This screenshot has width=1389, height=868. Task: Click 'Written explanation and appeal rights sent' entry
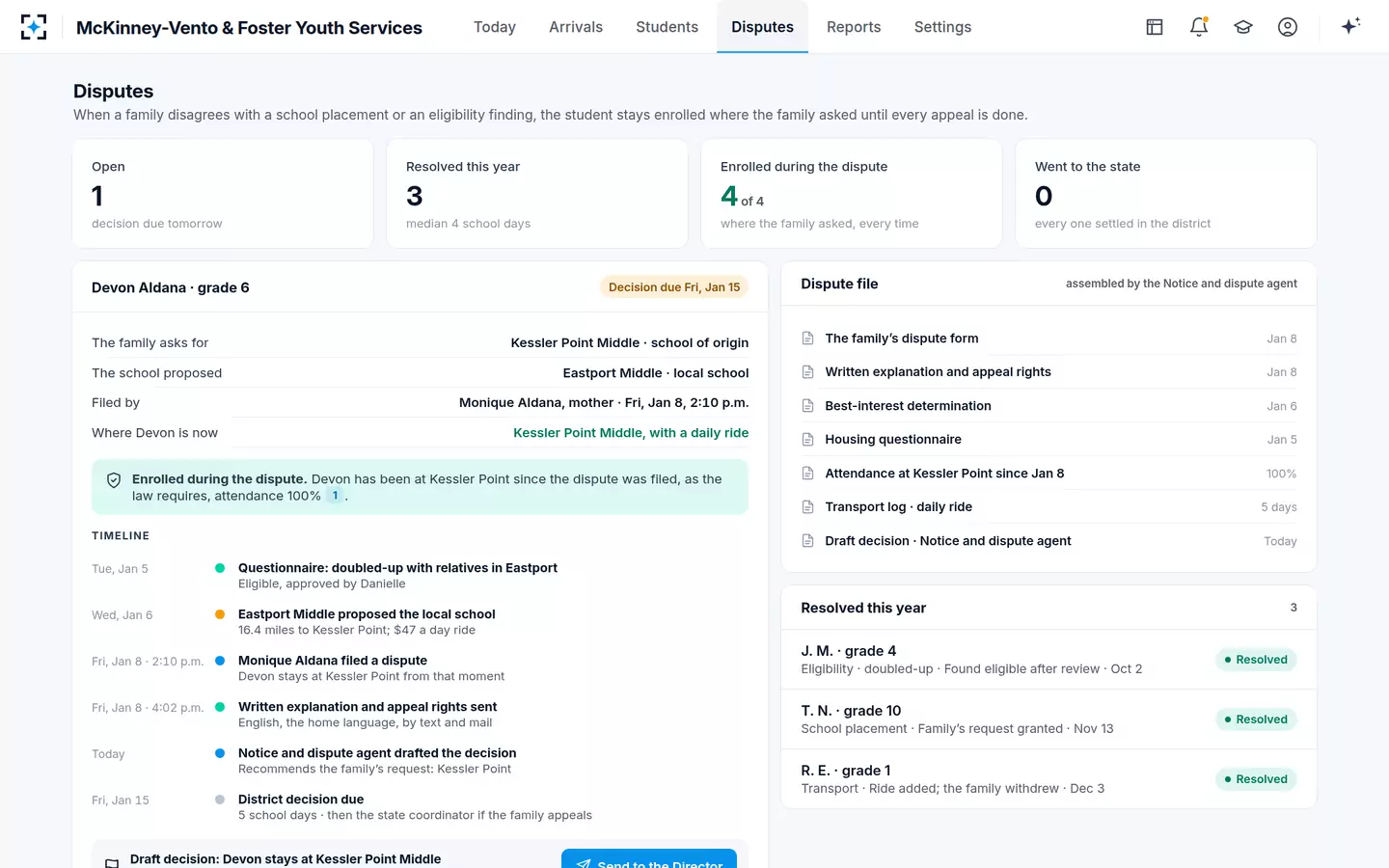coord(368,707)
